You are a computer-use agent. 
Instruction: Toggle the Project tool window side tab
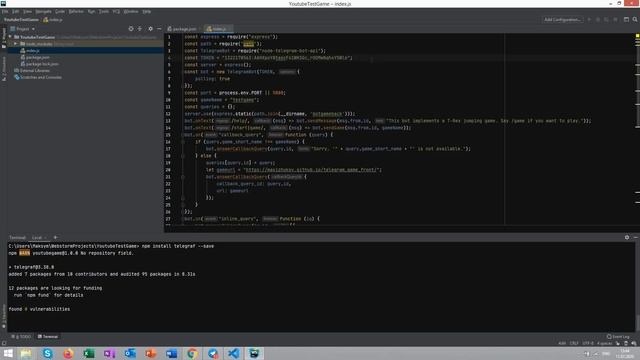click(x=4, y=38)
